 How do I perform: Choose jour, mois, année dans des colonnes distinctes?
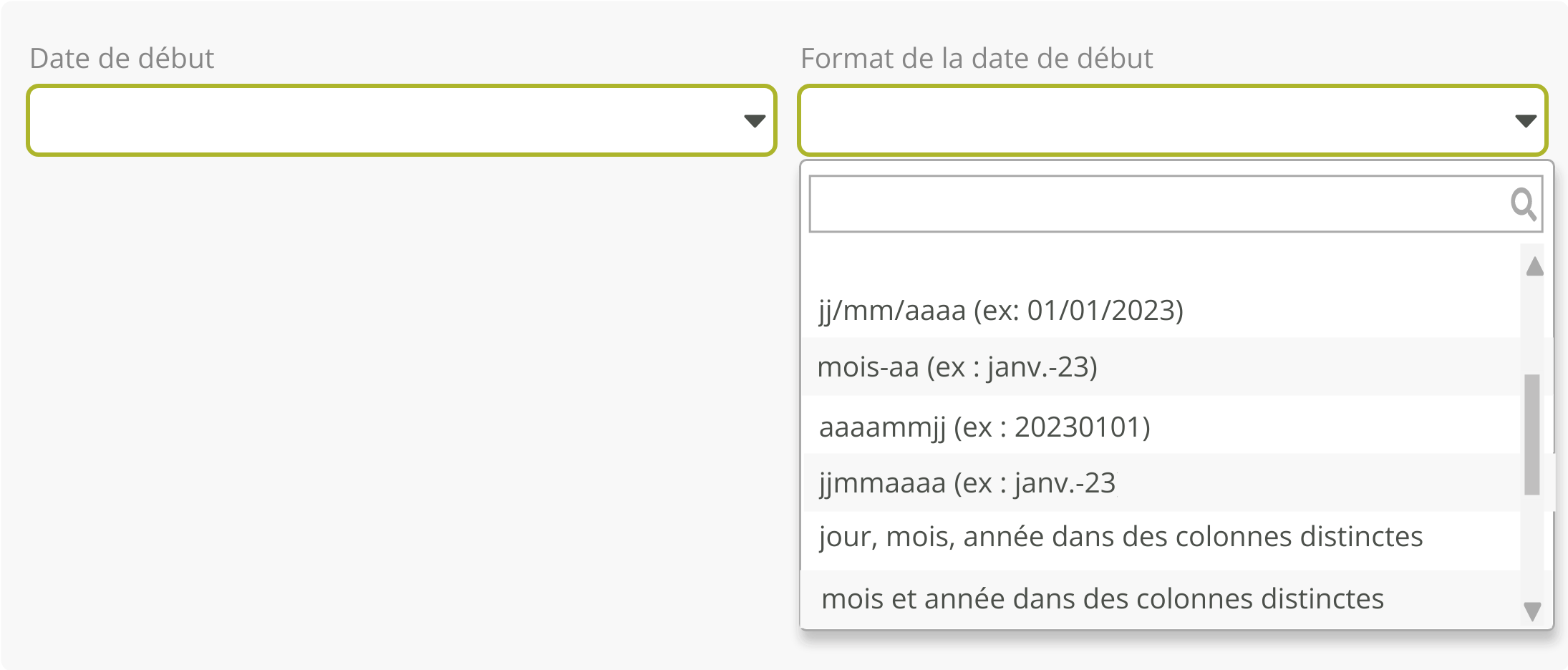(1120, 537)
